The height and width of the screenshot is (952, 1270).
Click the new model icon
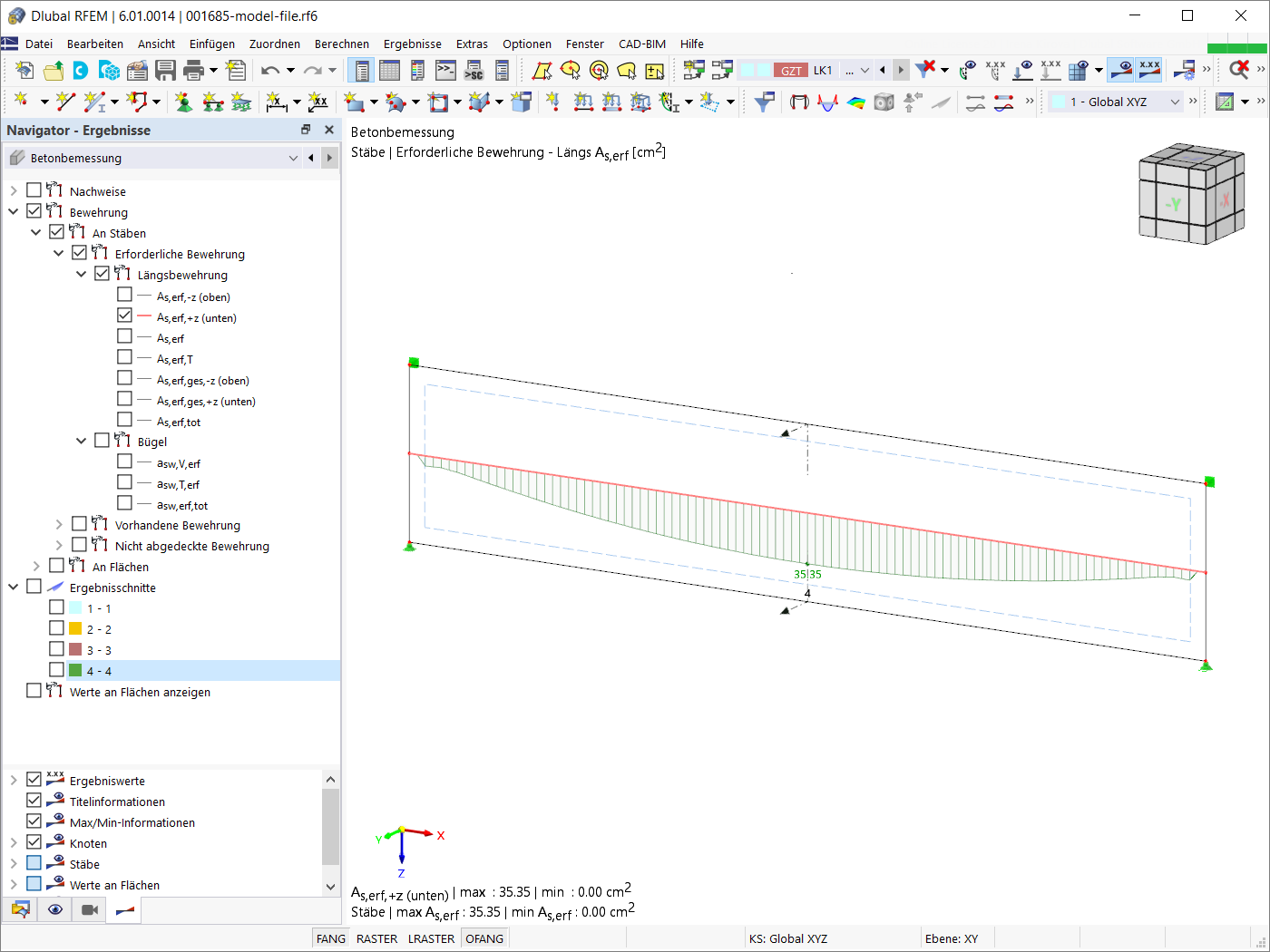click(x=24, y=71)
